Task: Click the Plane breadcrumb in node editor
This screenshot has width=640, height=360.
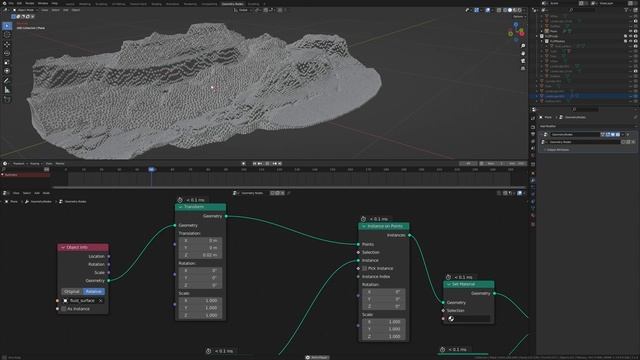Action: (12, 202)
